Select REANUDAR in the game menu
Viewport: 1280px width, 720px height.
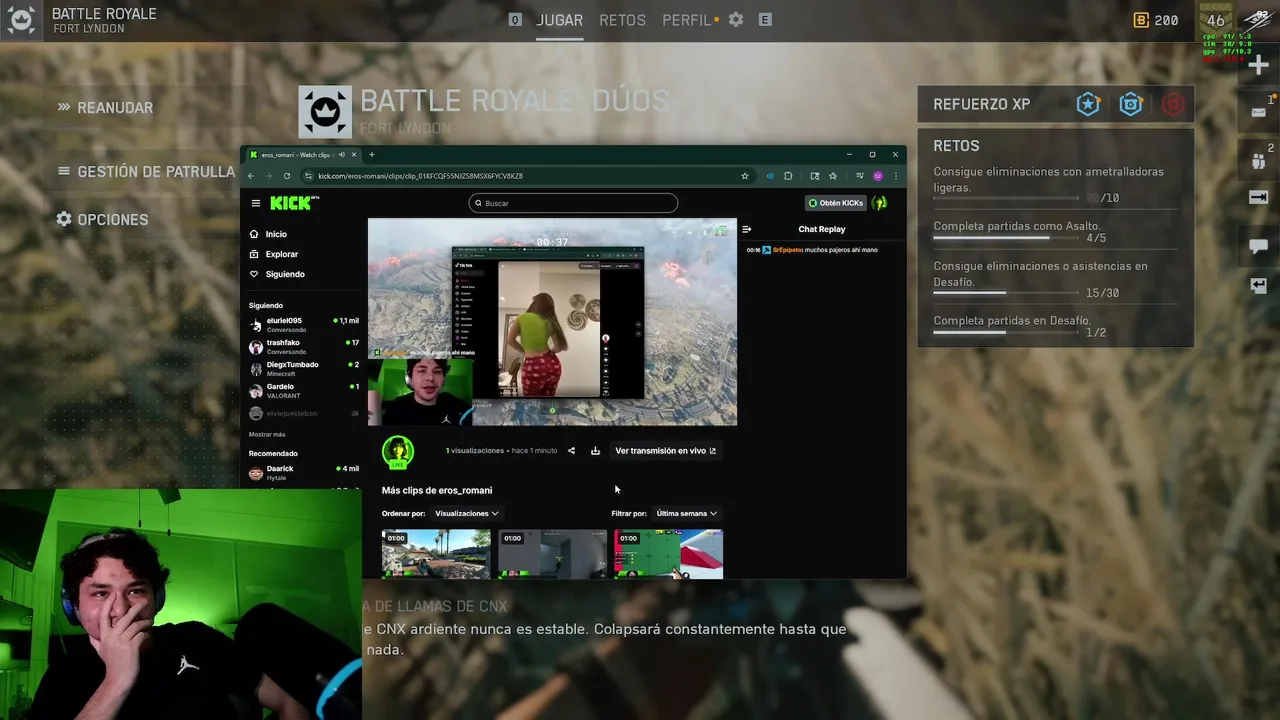click(115, 108)
